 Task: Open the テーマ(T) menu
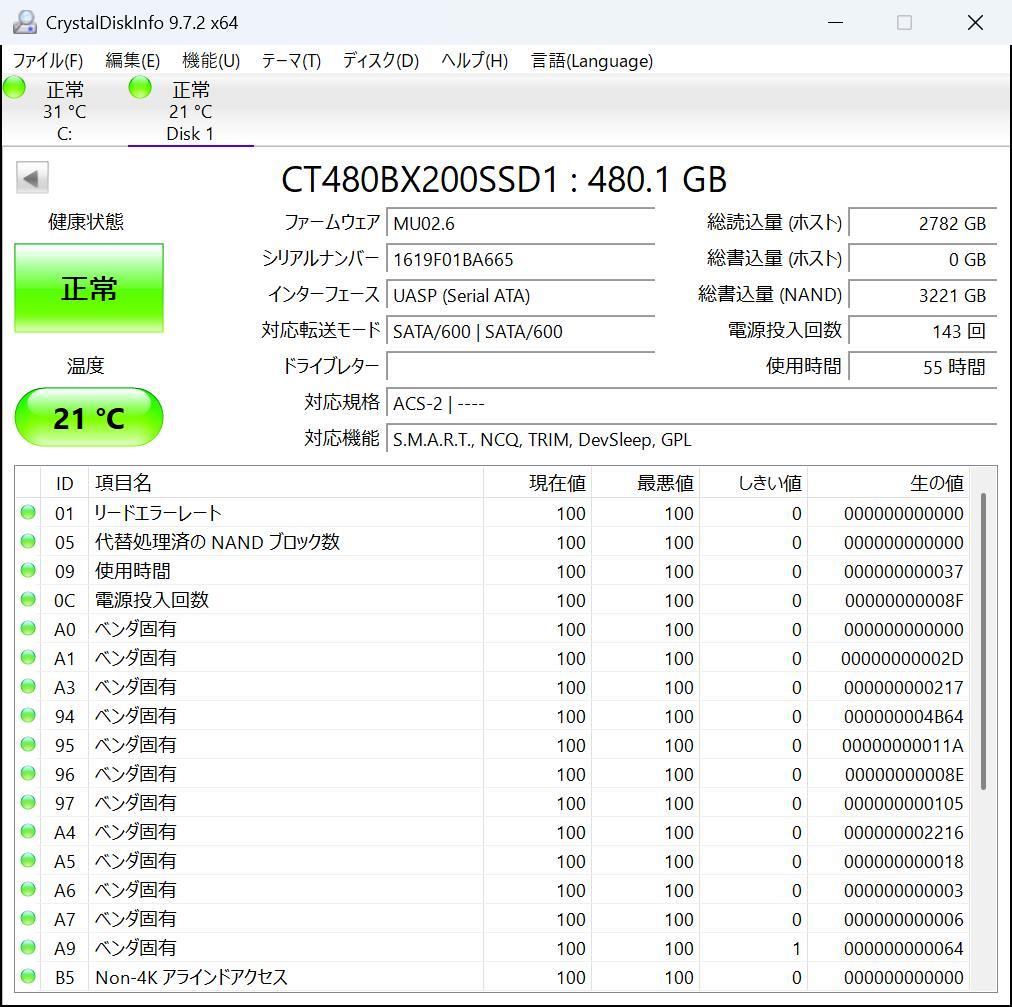click(289, 61)
